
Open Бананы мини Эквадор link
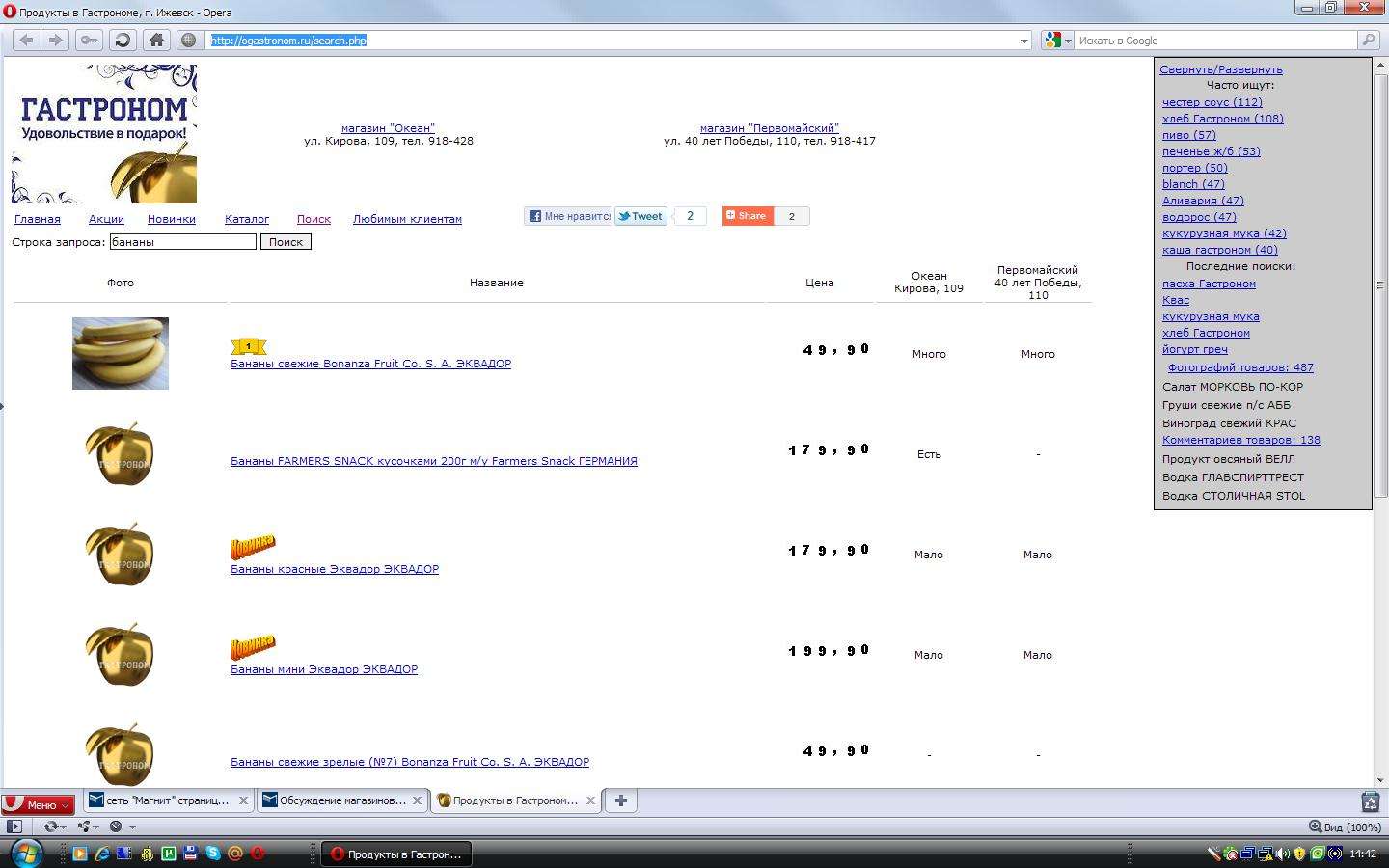coord(324,669)
